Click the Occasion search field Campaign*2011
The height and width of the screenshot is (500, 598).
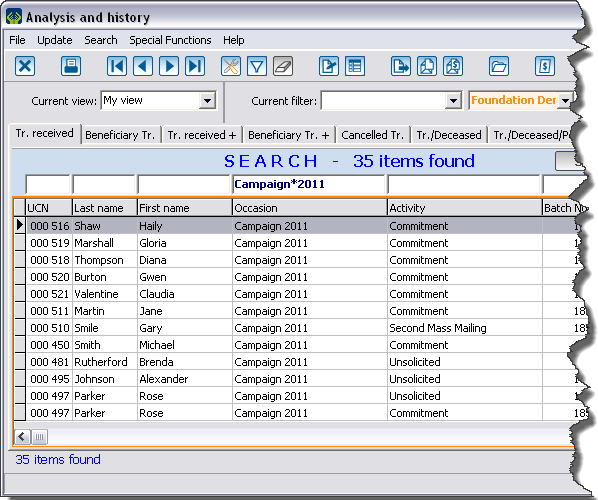tap(309, 184)
